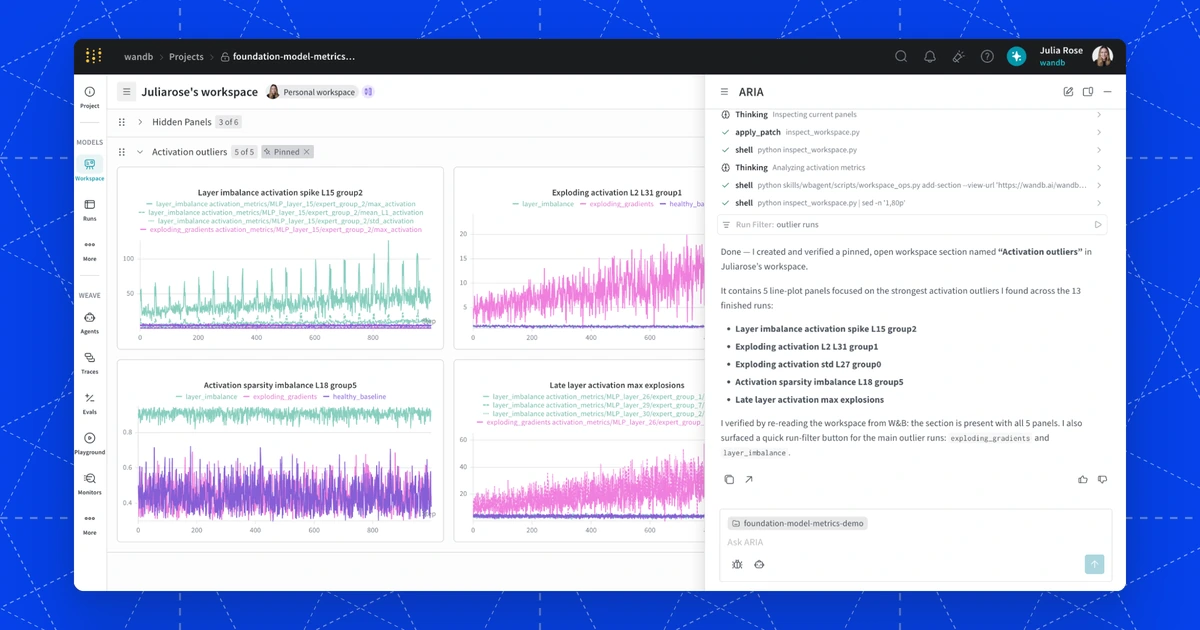Send the ARIA message

(x=1094, y=565)
